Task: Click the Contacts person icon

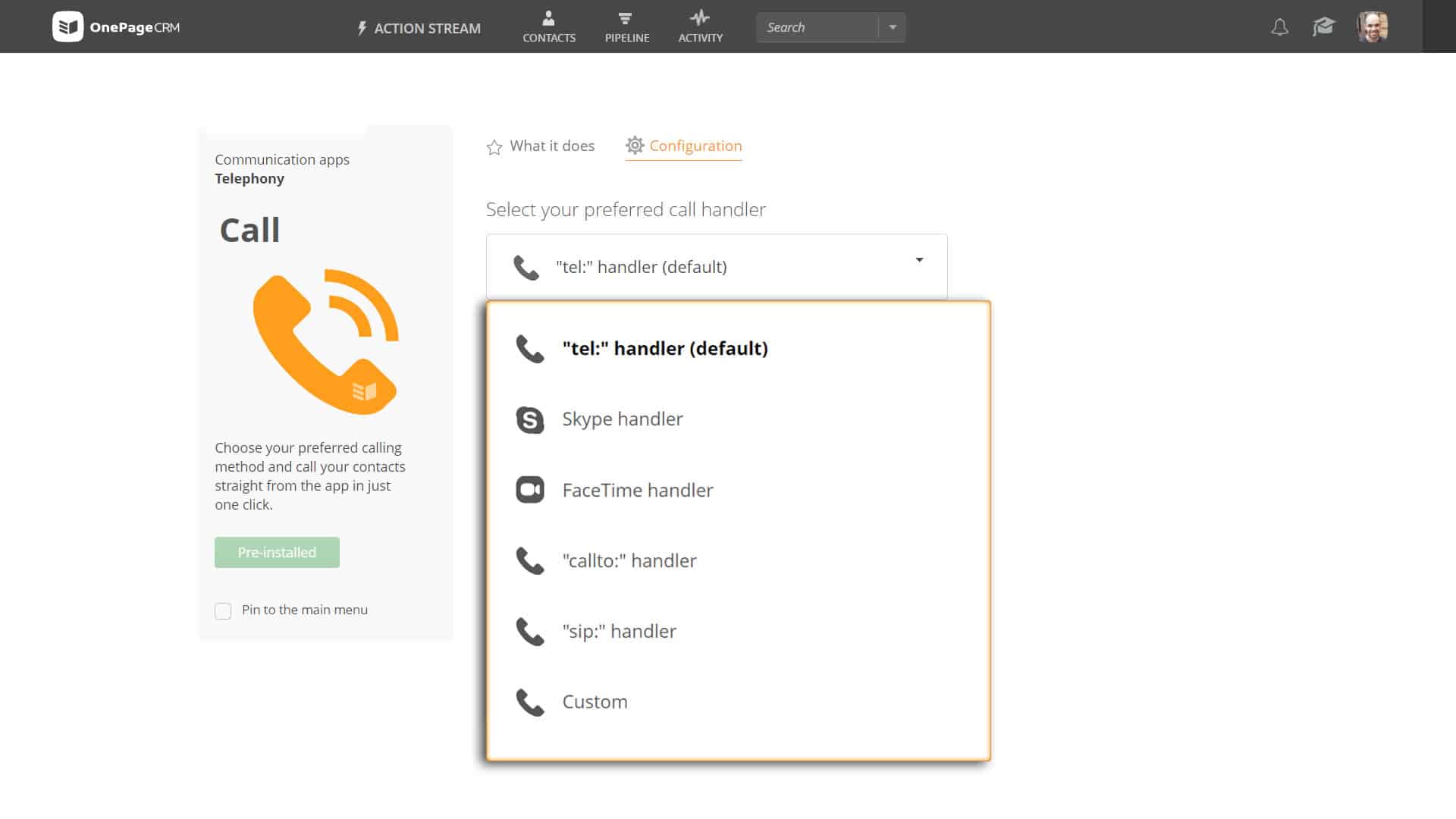Action: (548, 18)
